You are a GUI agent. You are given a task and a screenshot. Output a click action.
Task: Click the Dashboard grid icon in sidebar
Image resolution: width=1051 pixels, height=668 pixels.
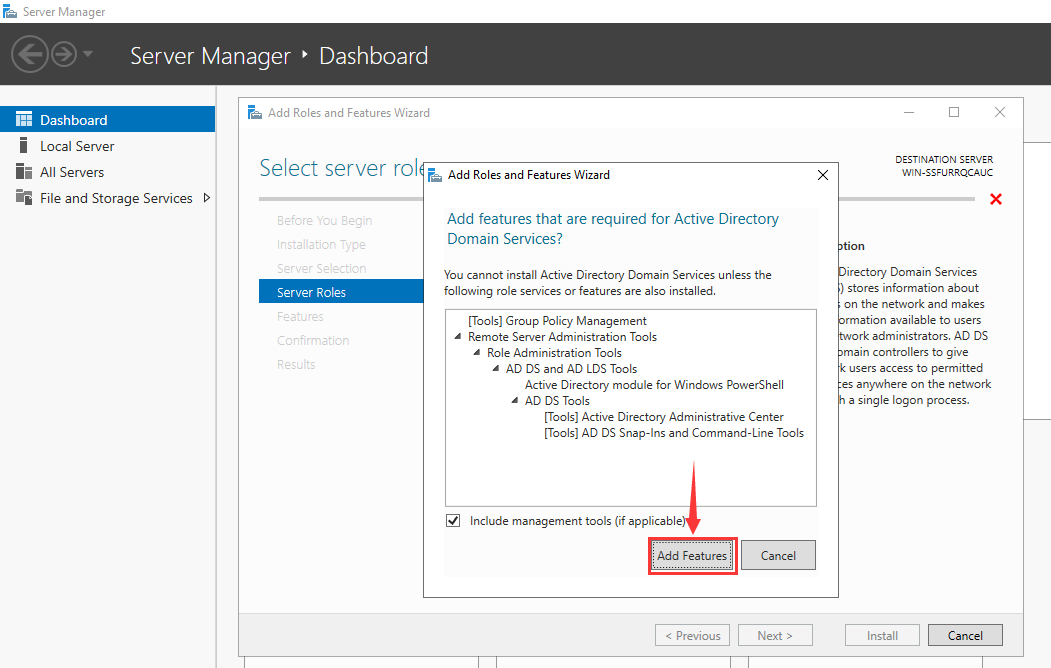coord(24,120)
